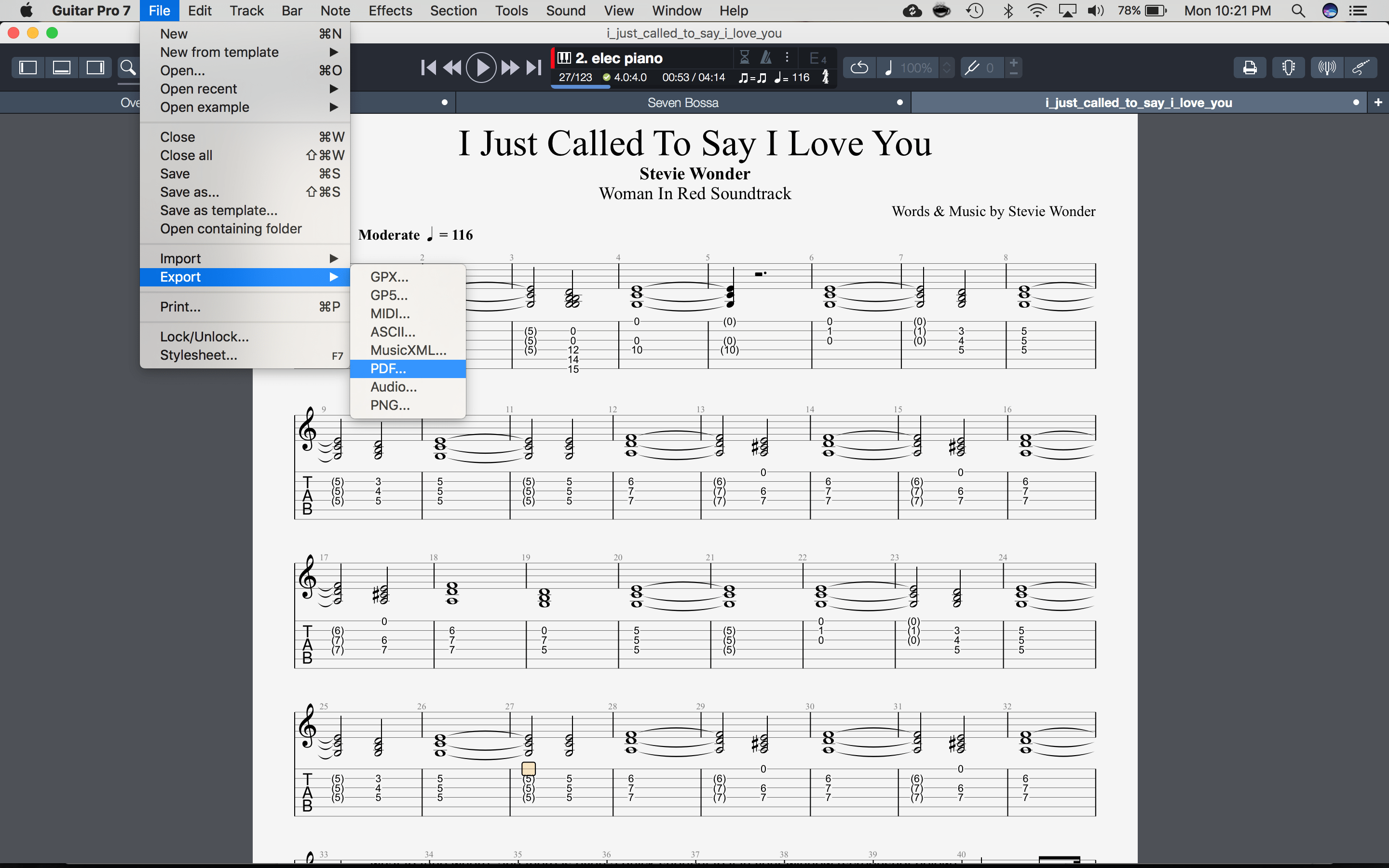Choose PDF... from Export submenu

[408, 368]
